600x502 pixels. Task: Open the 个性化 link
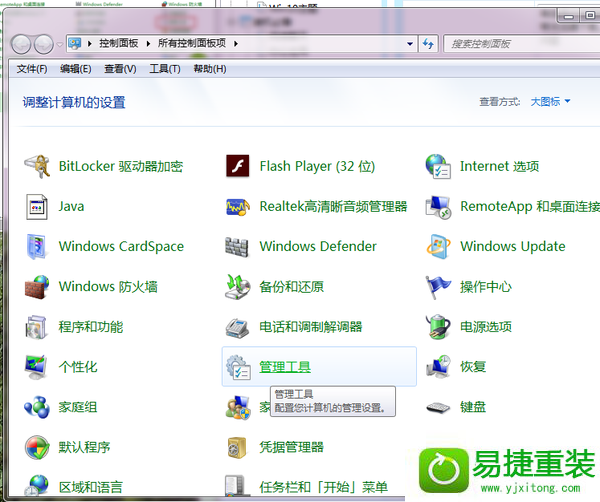pyautogui.click(x=78, y=367)
